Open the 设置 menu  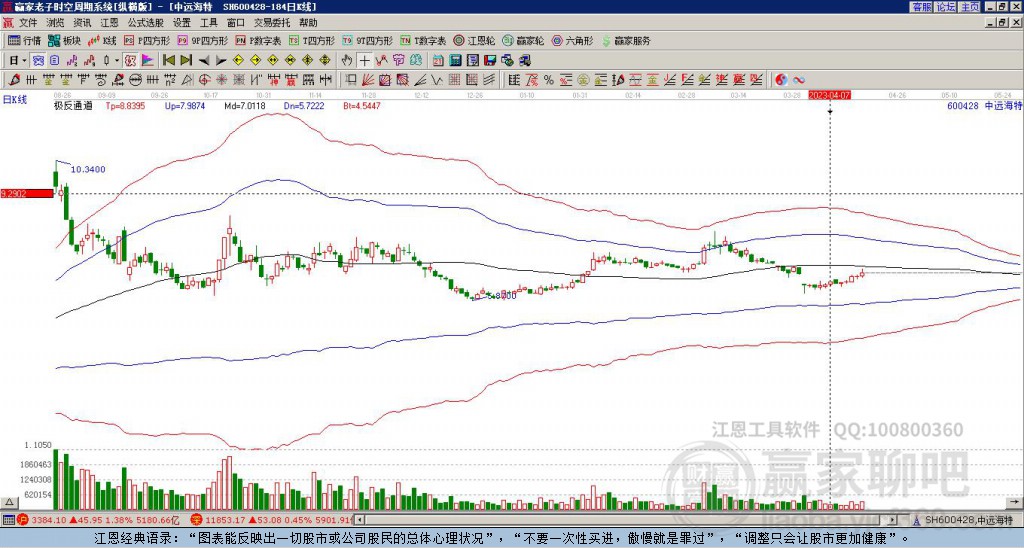coord(182,23)
